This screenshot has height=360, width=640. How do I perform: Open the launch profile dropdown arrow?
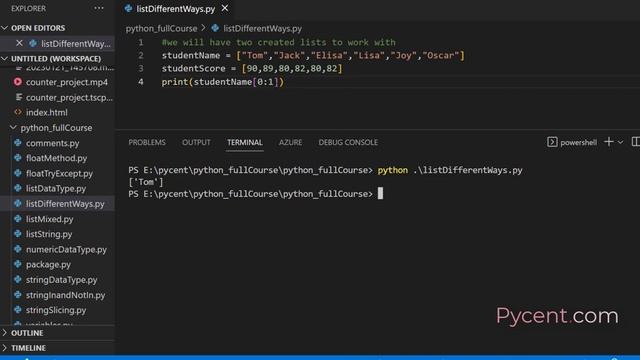[620, 142]
